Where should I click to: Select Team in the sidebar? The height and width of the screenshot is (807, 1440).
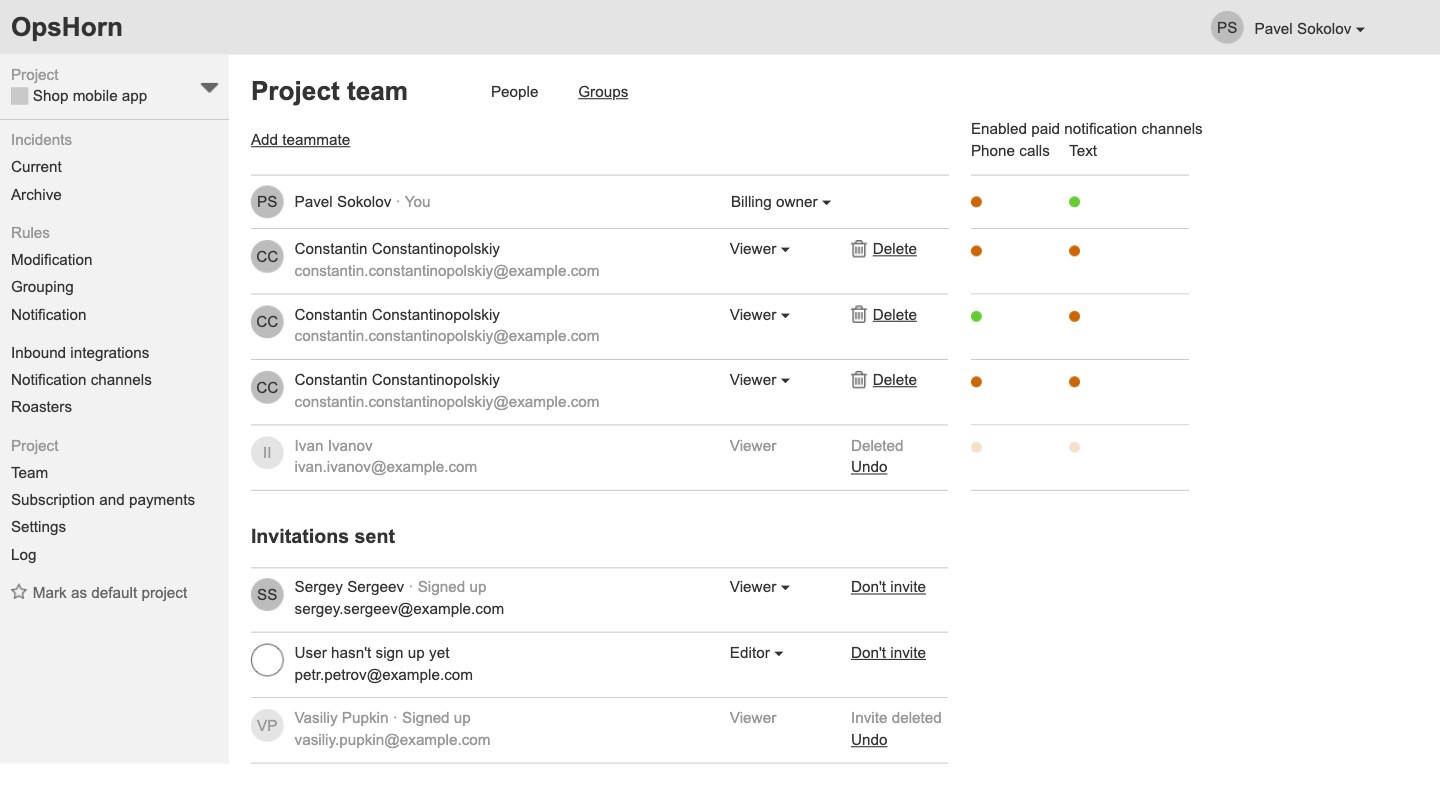pyautogui.click(x=29, y=473)
